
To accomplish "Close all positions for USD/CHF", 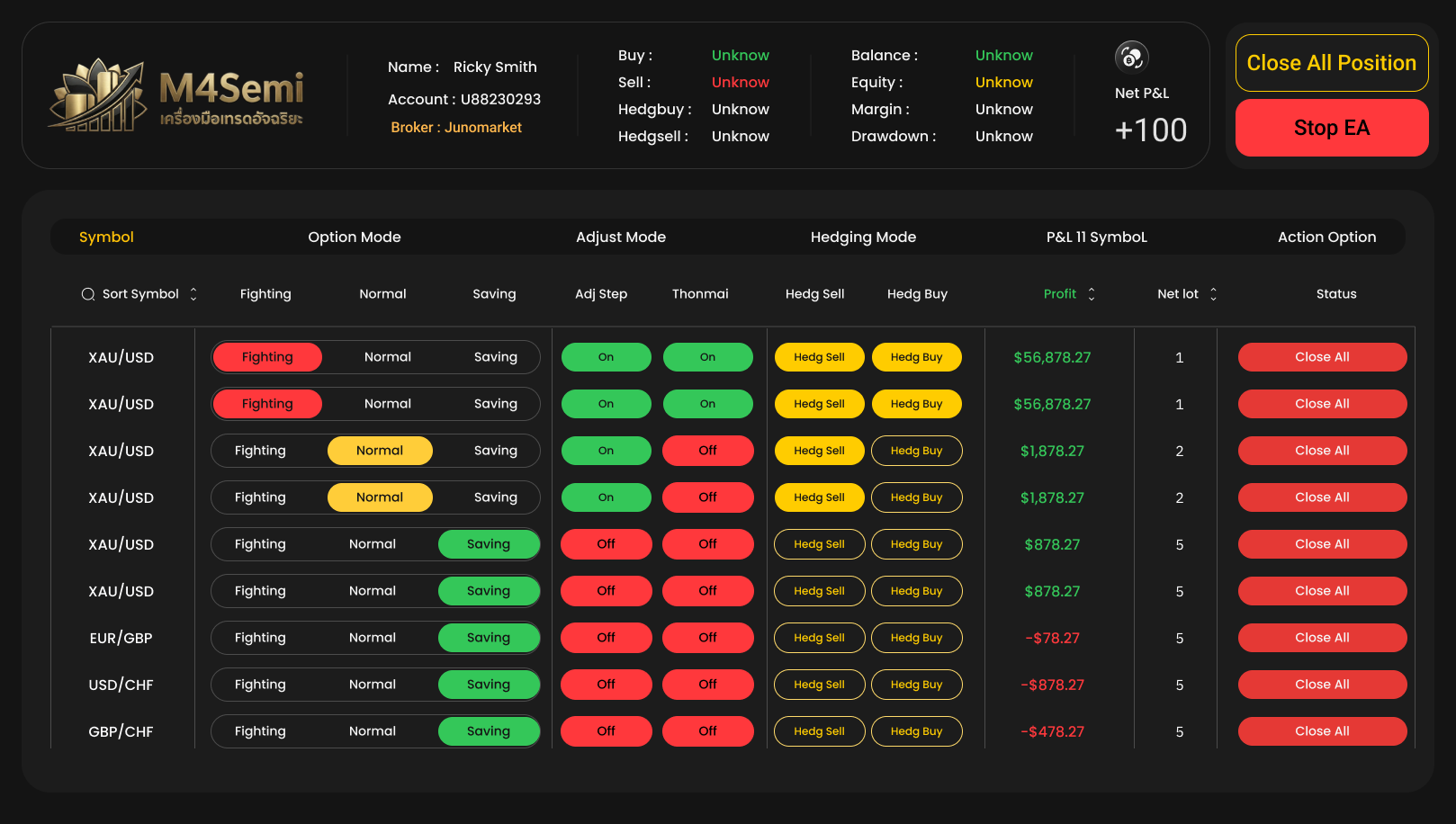I will 1322,685.
